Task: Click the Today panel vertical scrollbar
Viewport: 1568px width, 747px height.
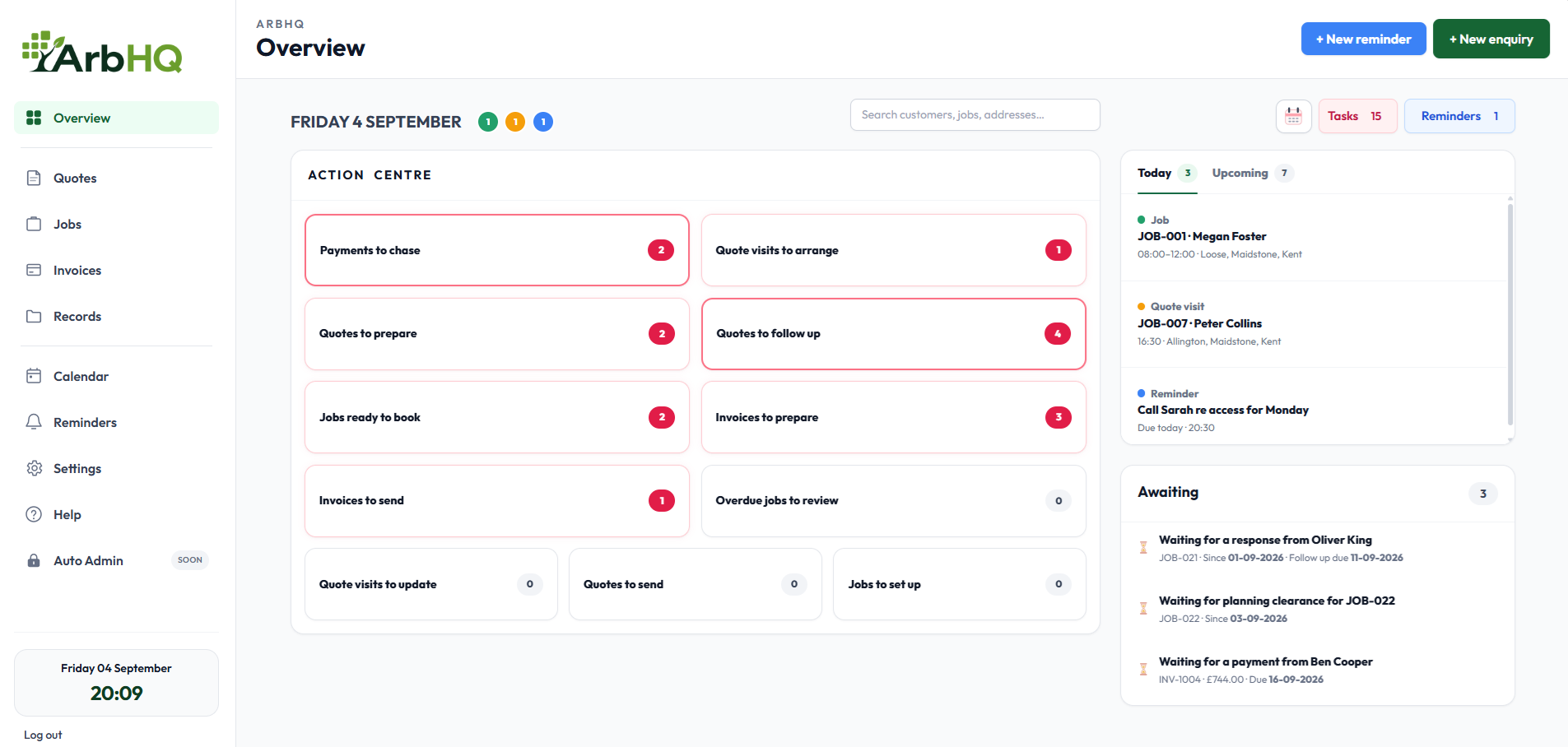Action: (1510, 313)
